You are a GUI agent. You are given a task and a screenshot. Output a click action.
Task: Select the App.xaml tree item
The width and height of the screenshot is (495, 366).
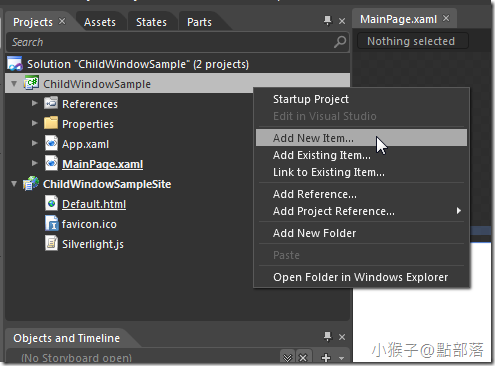(x=85, y=144)
